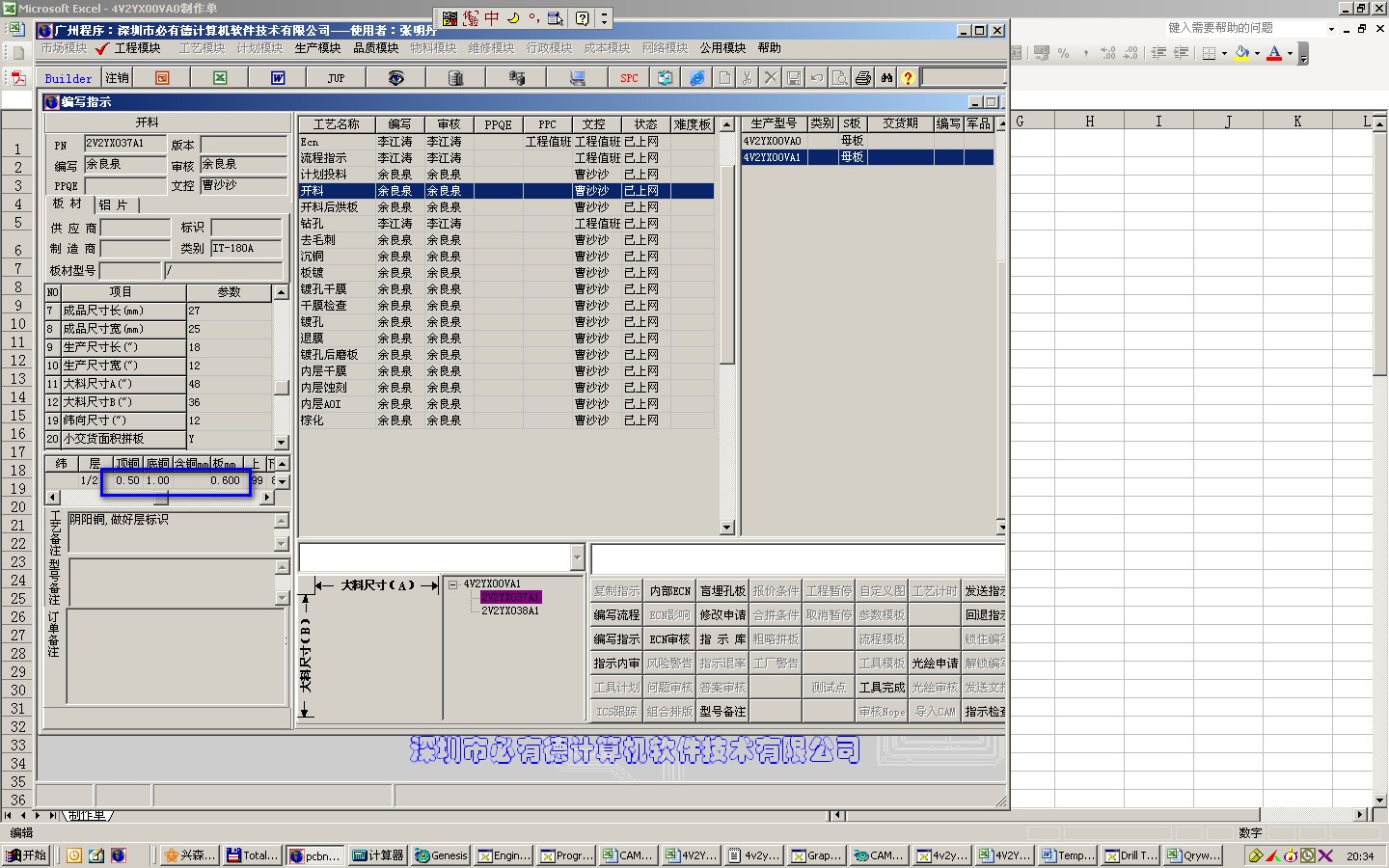Click the 型号备注 button
The image size is (1389, 868).
click(x=722, y=712)
